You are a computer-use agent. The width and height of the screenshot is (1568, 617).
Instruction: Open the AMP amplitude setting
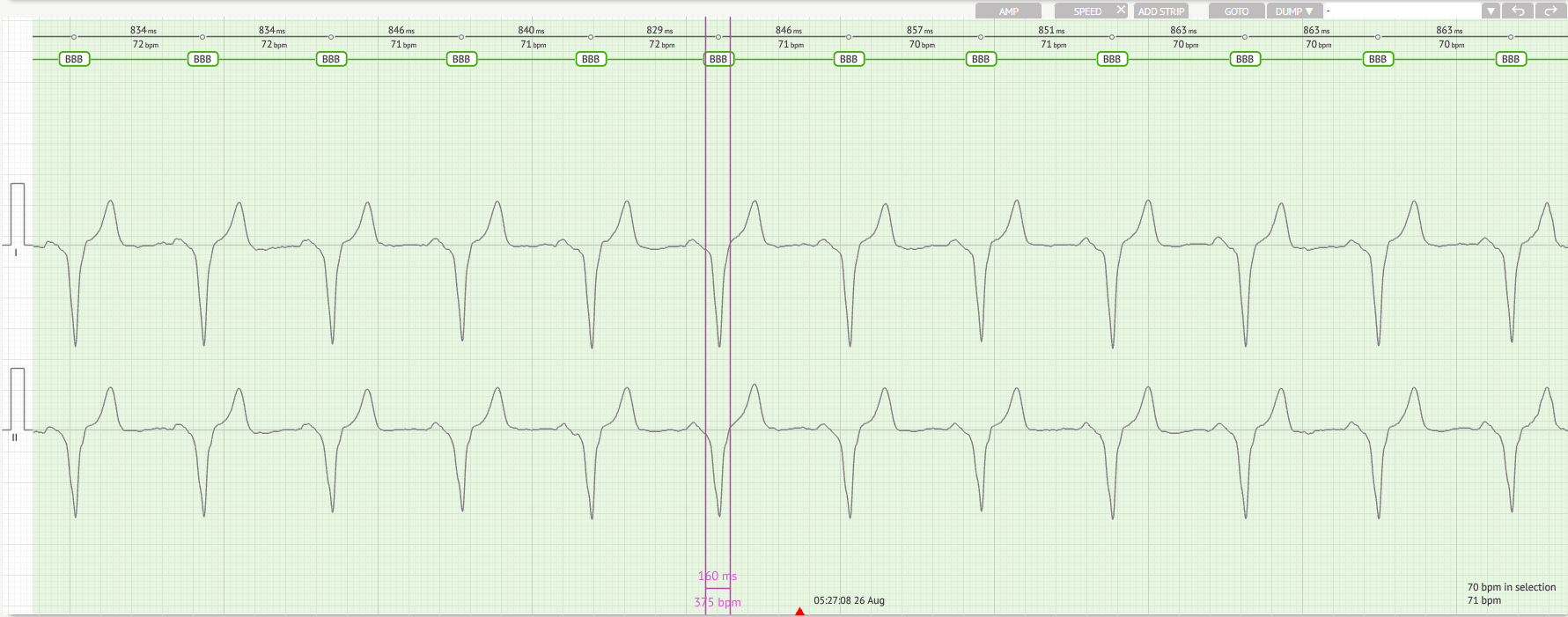pos(1008,11)
